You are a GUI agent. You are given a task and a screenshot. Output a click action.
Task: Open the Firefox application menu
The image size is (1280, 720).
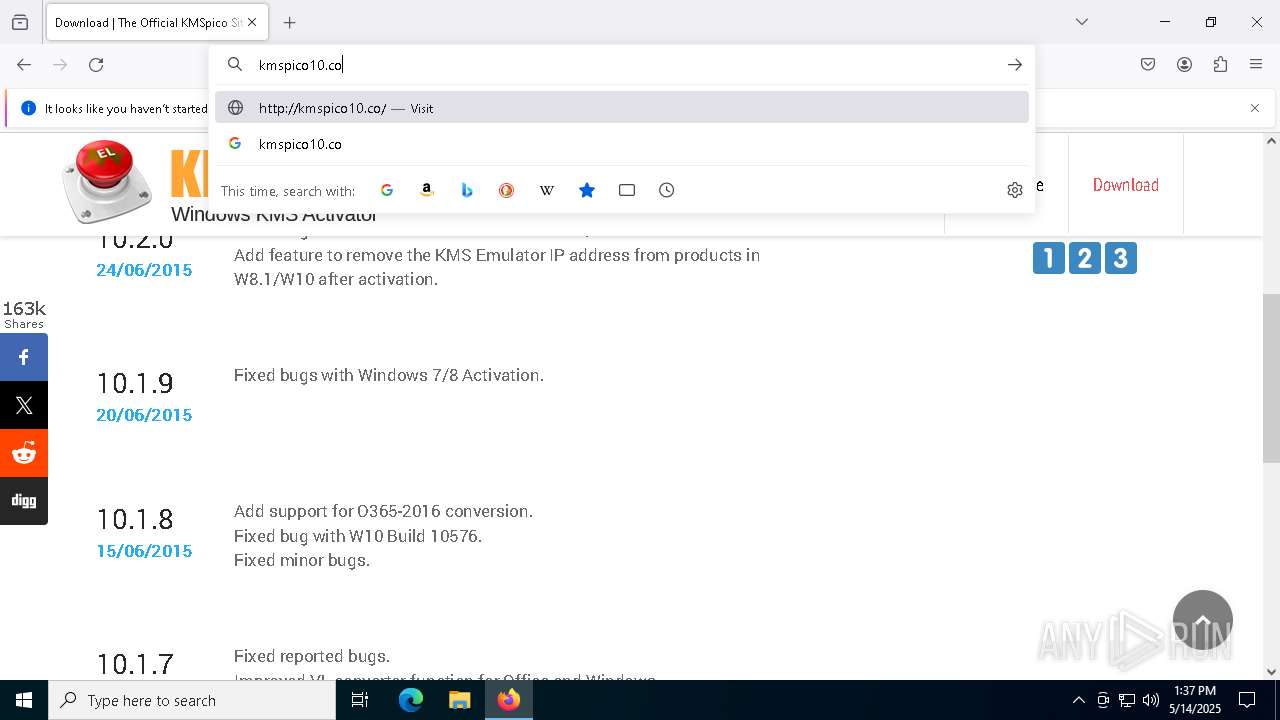(x=1256, y=64)
